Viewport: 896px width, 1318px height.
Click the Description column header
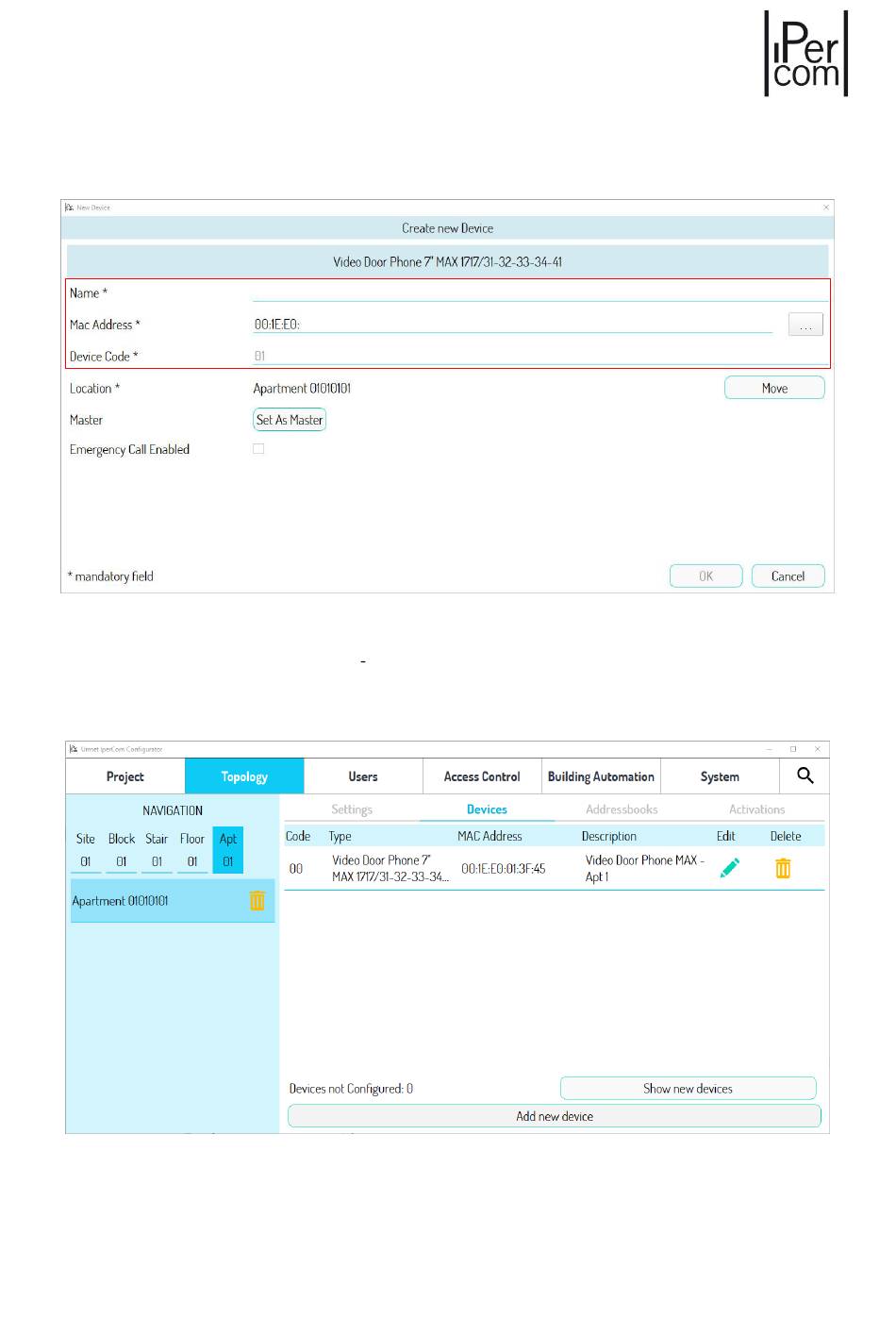click(609, 836)
